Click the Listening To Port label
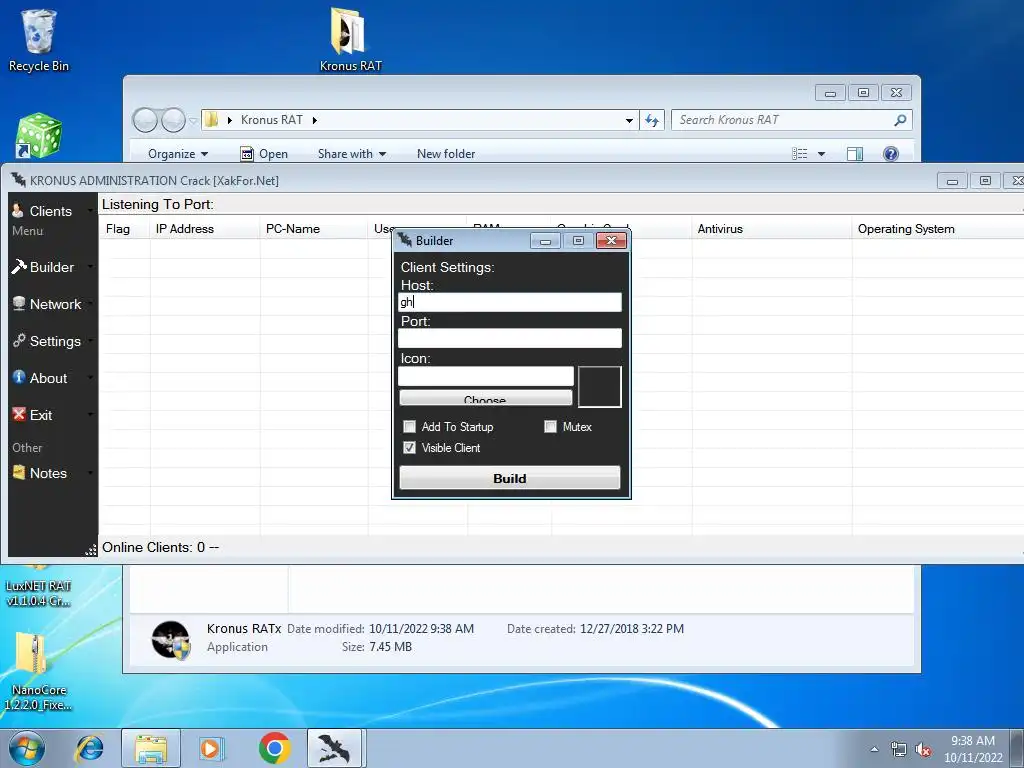The height and width of the screenshot is (768, 1024). 157,204
